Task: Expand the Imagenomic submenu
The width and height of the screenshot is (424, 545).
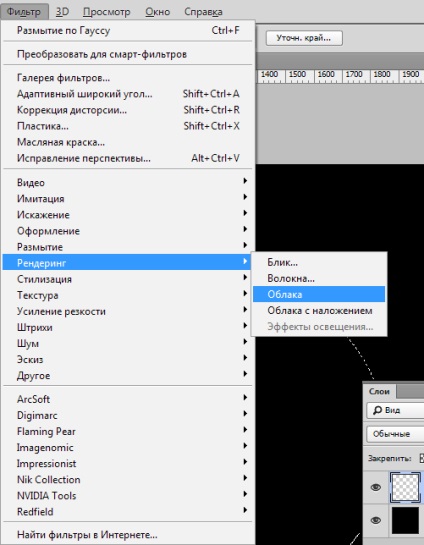Action: 128,447
